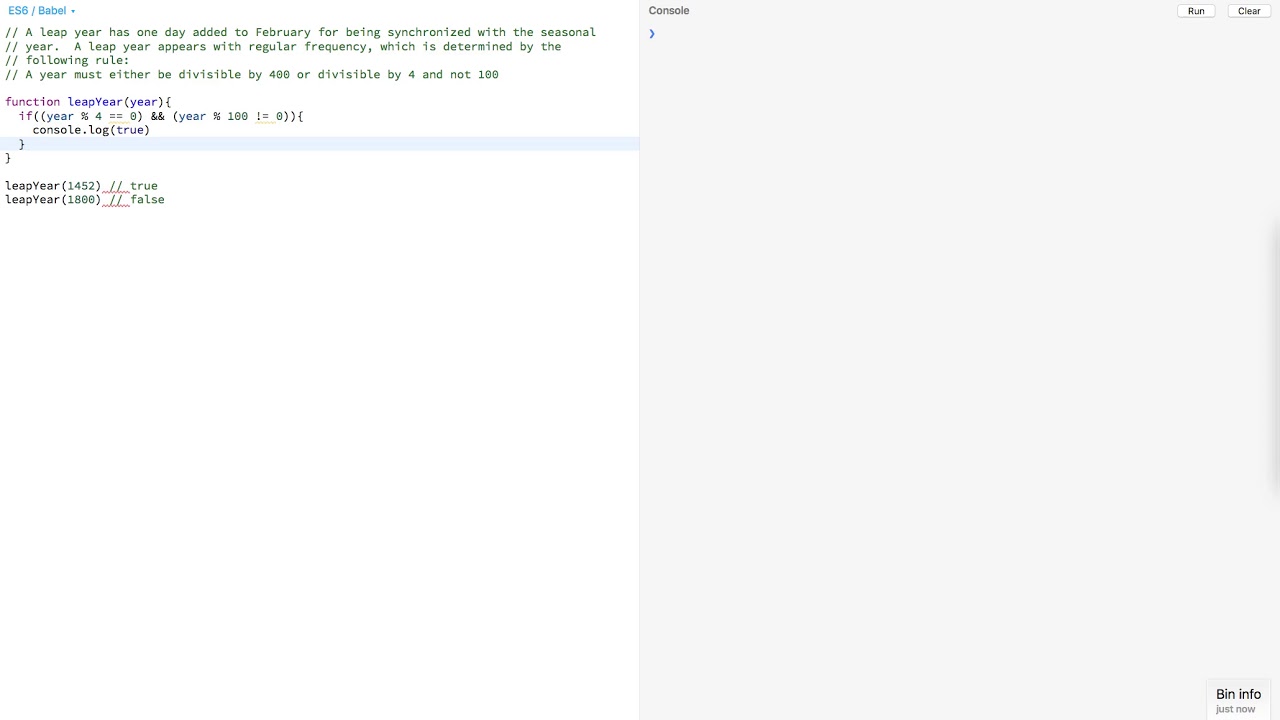Click the console.log(true) statement
This screenshot has height=720, width=1280.
pos(91,130)
